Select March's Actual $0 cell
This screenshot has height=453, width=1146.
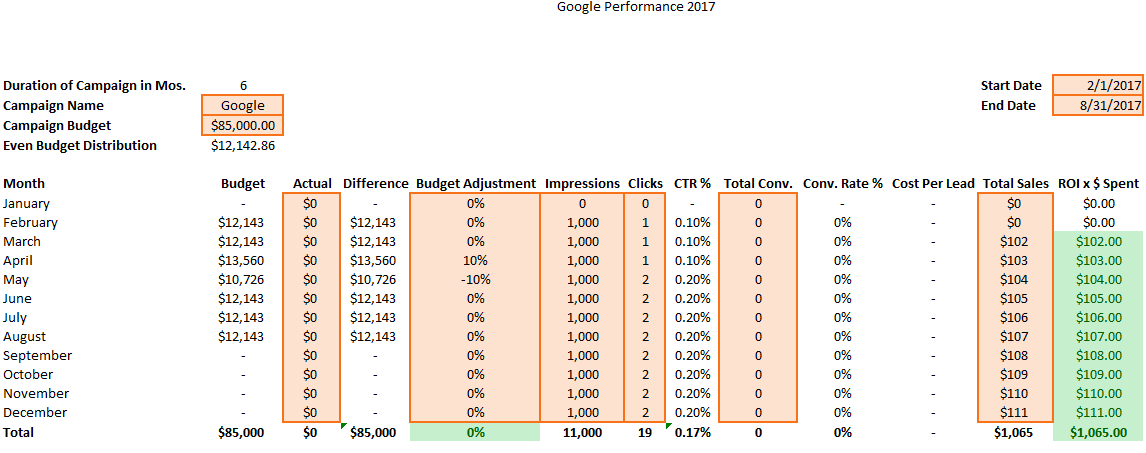coord(311,241)
